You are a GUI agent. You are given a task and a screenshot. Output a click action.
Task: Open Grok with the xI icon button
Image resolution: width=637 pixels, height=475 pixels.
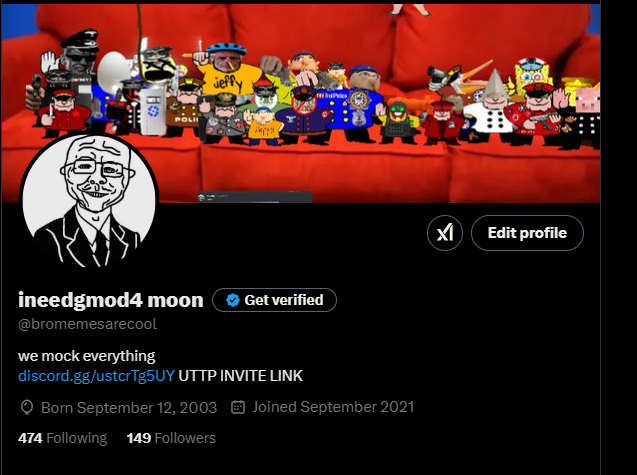point(444,233)
